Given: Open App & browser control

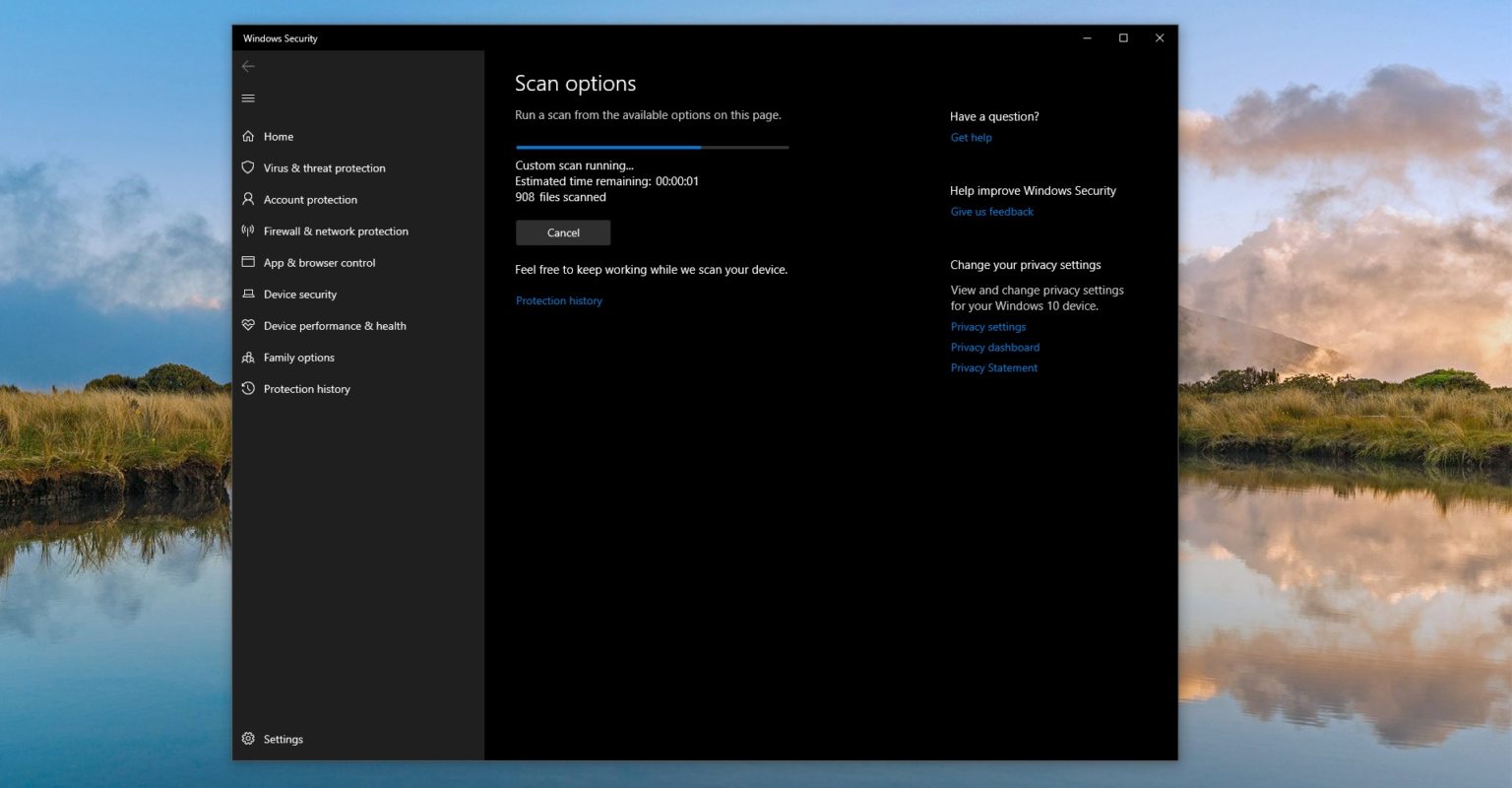Looking at the screenshot, I should tap(319, 262).
